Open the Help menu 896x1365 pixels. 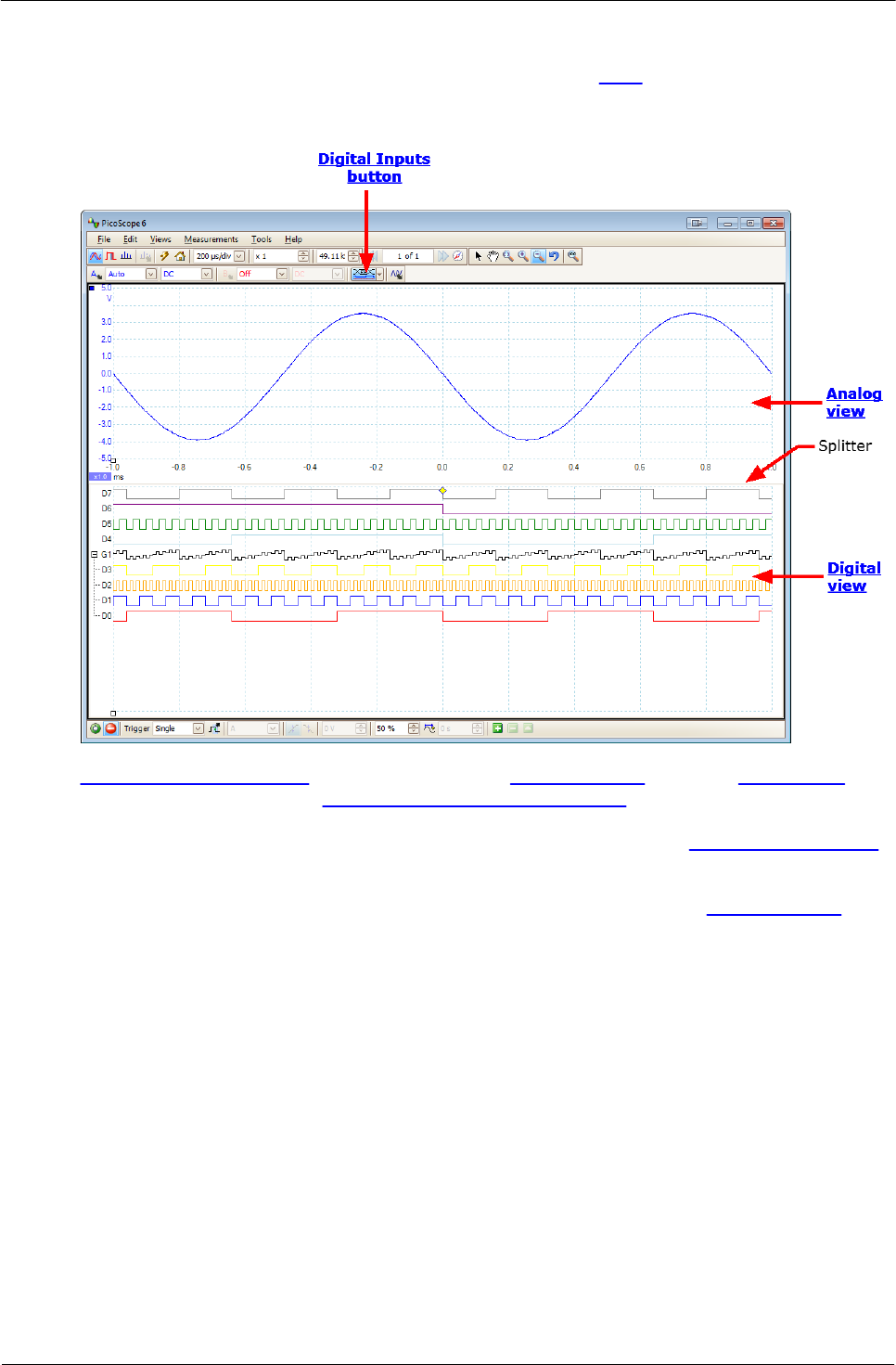pyautogui.click(x=293, y=239)
